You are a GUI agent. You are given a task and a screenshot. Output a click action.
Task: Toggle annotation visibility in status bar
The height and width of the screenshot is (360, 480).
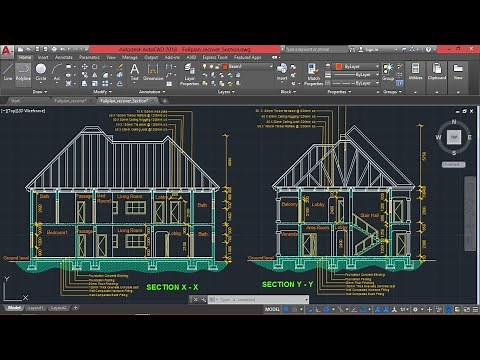[378, 309]
